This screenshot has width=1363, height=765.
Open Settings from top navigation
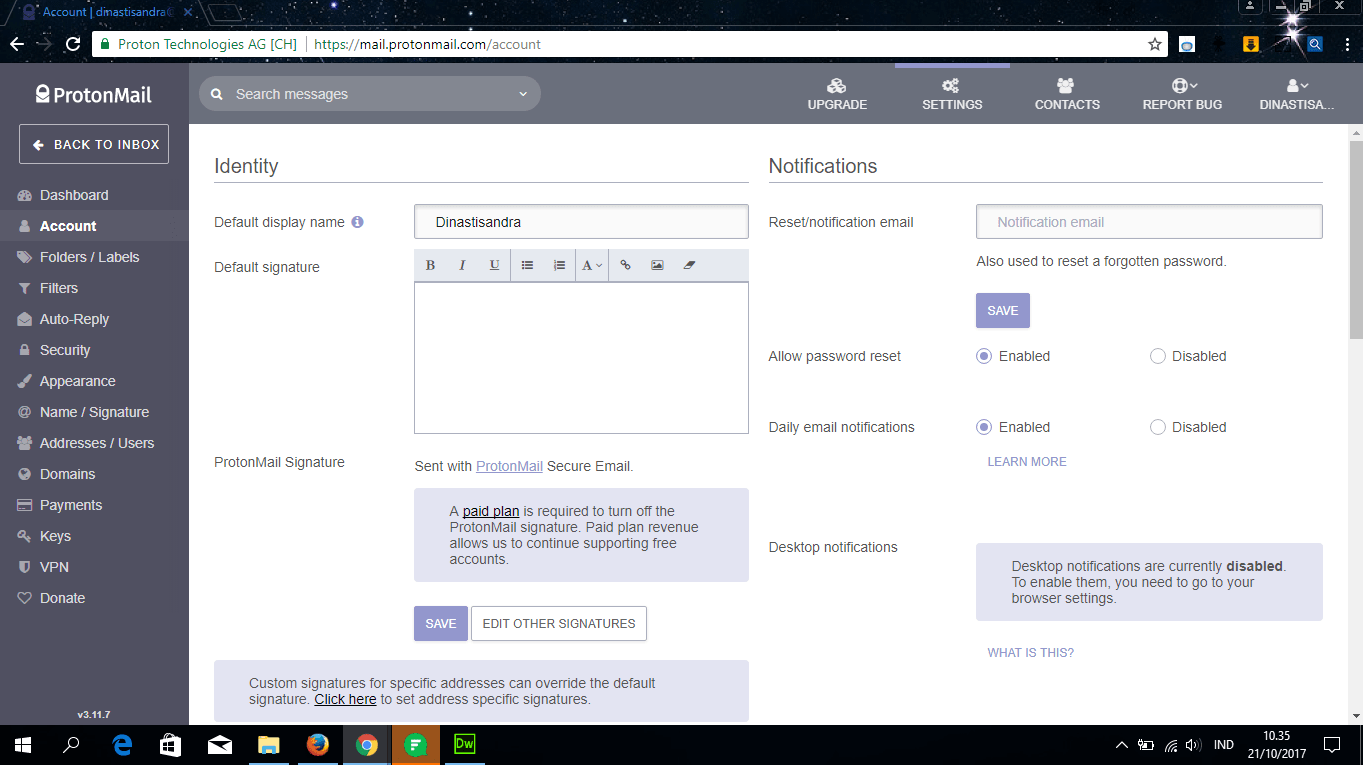pyautogui.click(x=952, y=94)
